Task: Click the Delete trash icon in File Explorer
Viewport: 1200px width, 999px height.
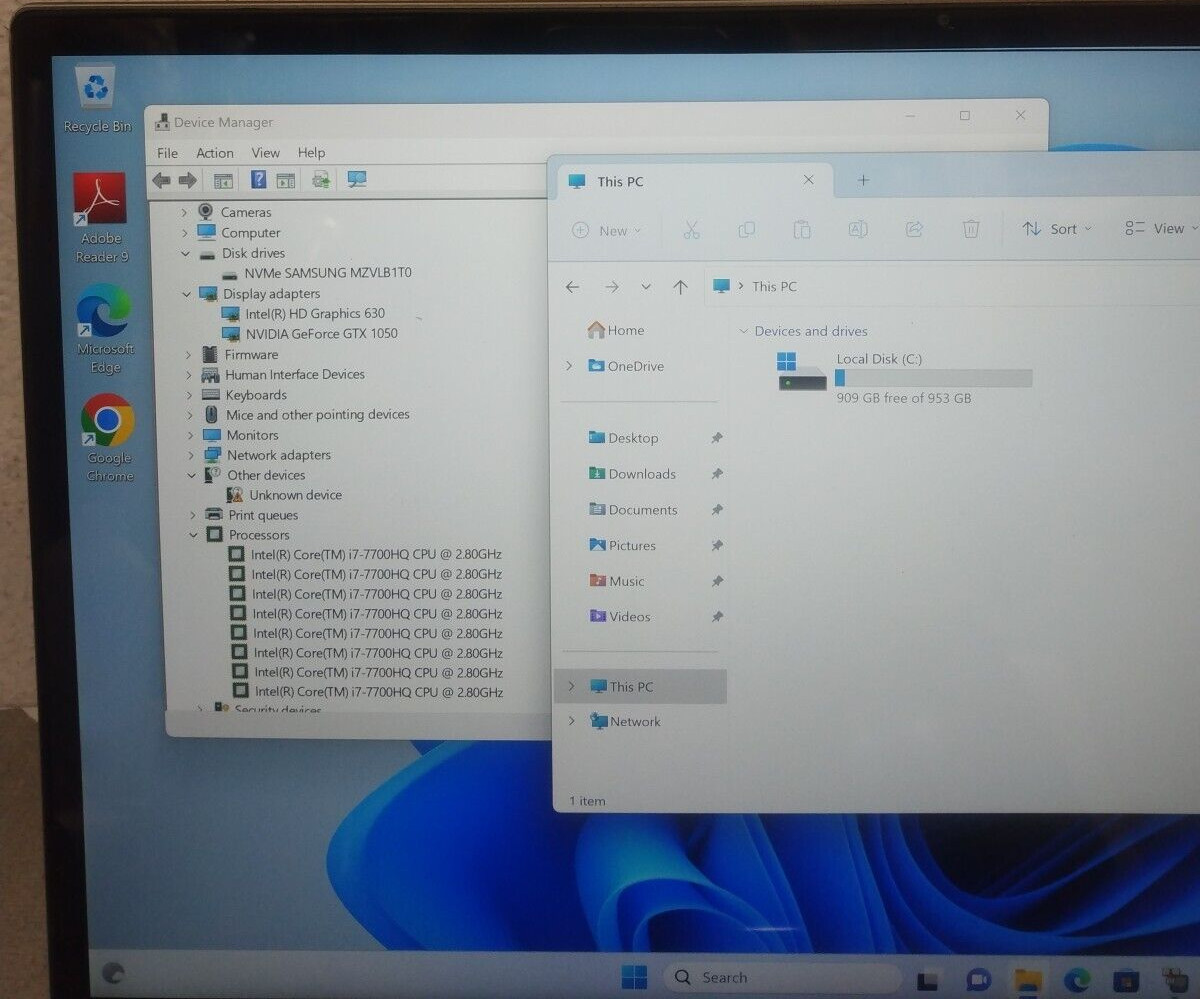Action: pyautogui.click(x=970, y=230)
